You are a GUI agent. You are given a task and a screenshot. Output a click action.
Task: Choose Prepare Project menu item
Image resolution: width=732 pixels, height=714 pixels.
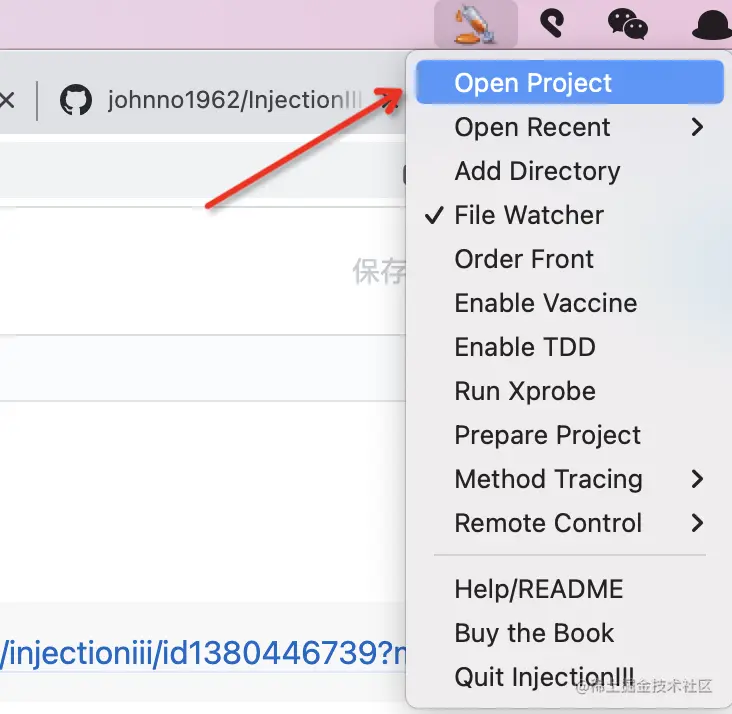(547, 435)
